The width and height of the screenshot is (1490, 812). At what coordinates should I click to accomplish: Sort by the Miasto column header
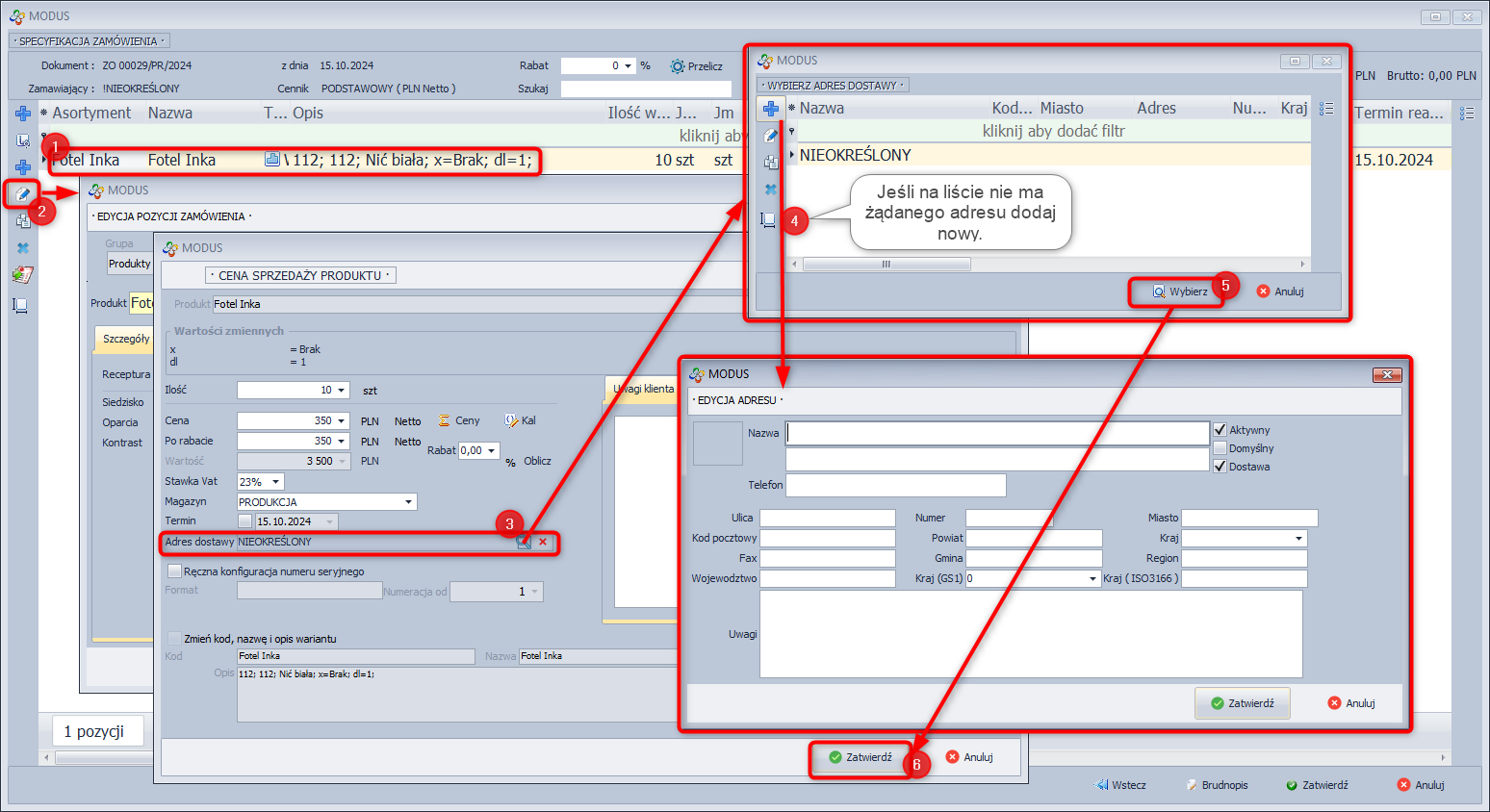point(1062,109)
